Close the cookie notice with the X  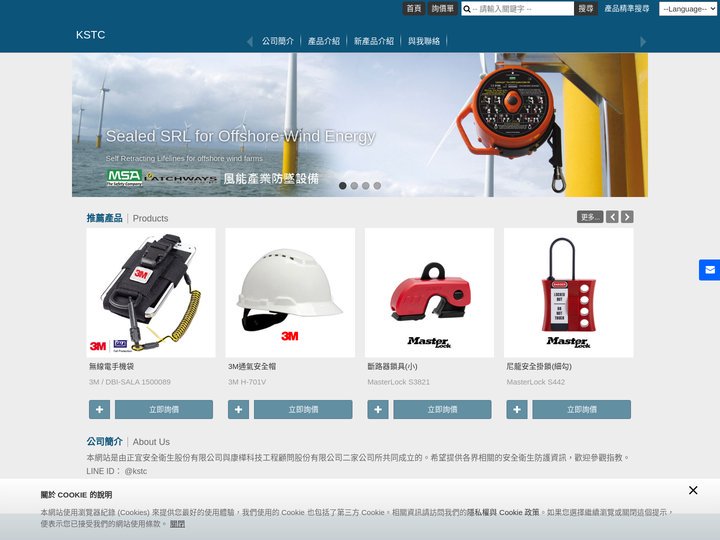(693, 490)
